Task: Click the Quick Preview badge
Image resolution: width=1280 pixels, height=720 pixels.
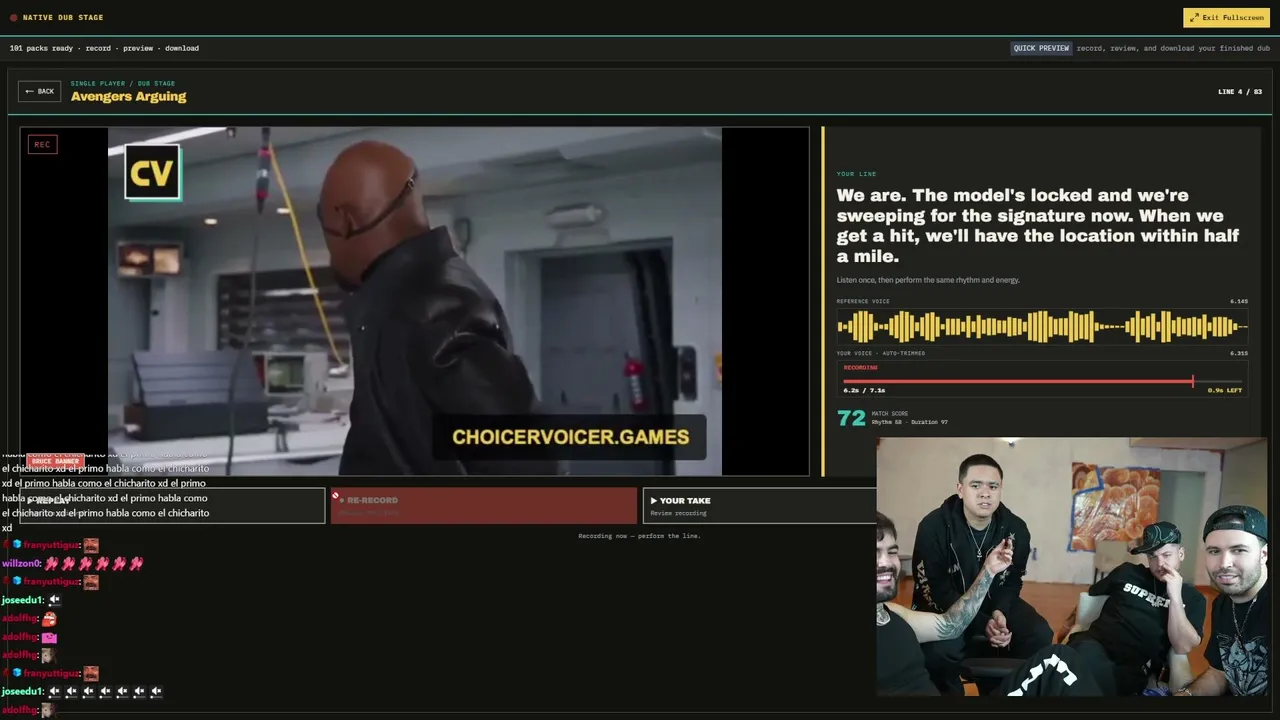Action: (x=1041, y=48)
